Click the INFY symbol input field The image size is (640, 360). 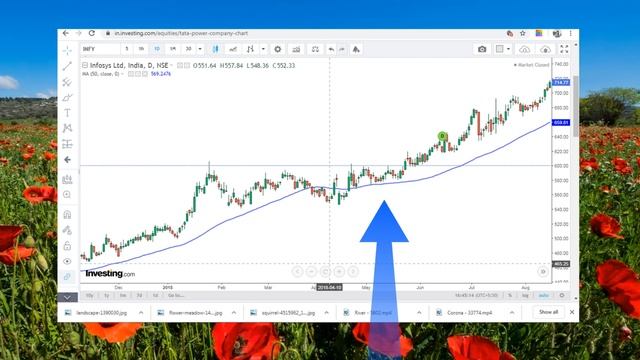pos(100,49)
